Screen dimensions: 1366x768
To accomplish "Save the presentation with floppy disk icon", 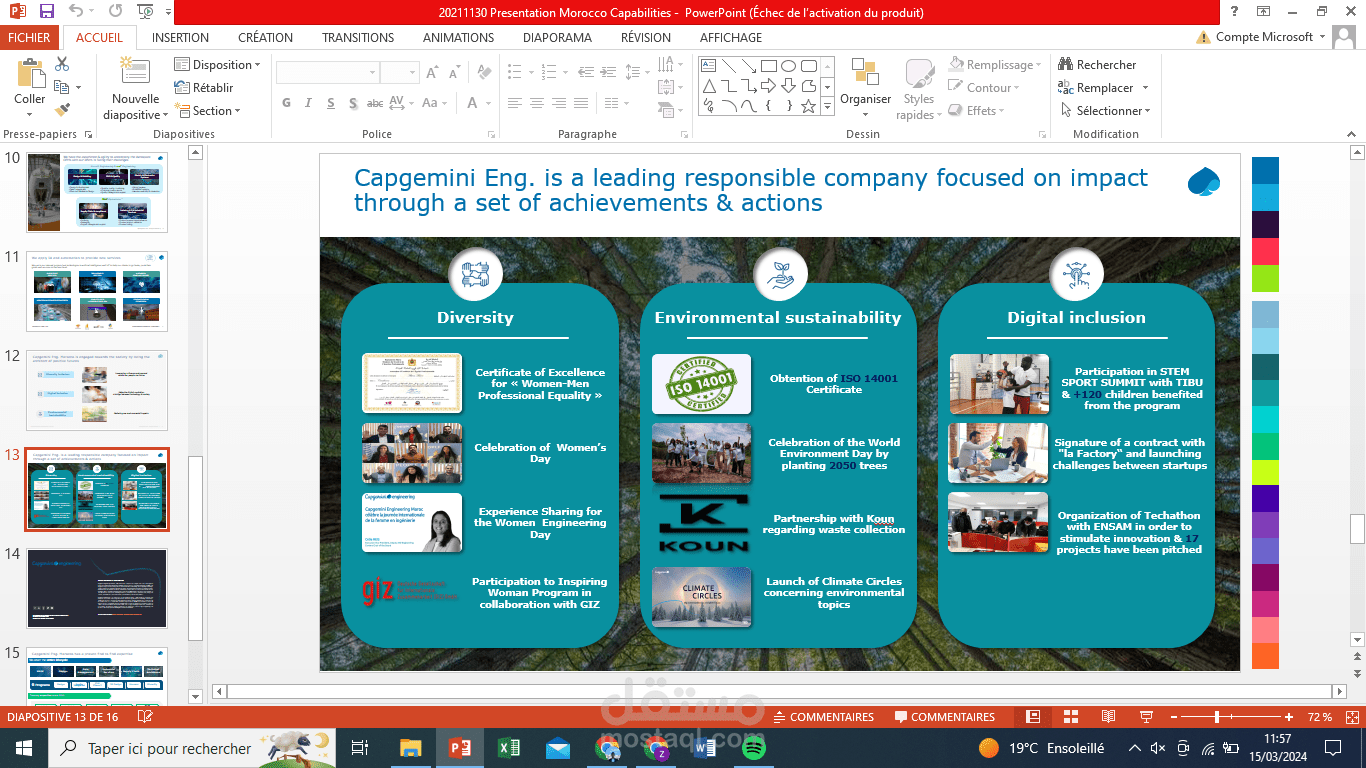I will click(x=47, y=12).
